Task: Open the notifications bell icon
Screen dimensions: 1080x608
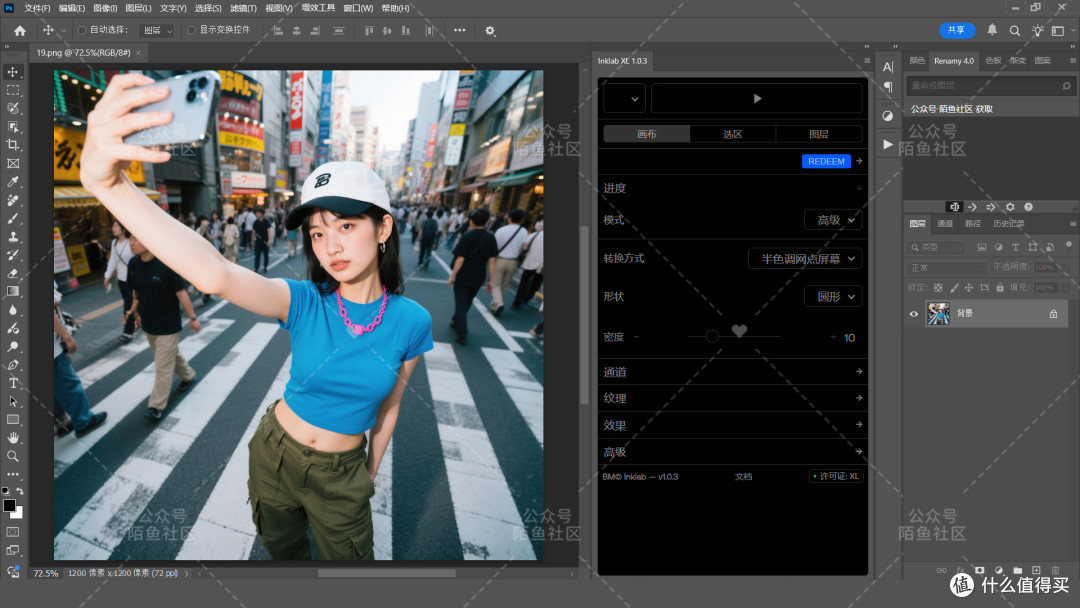Action: pyautogui.click(x=992, y=30)
